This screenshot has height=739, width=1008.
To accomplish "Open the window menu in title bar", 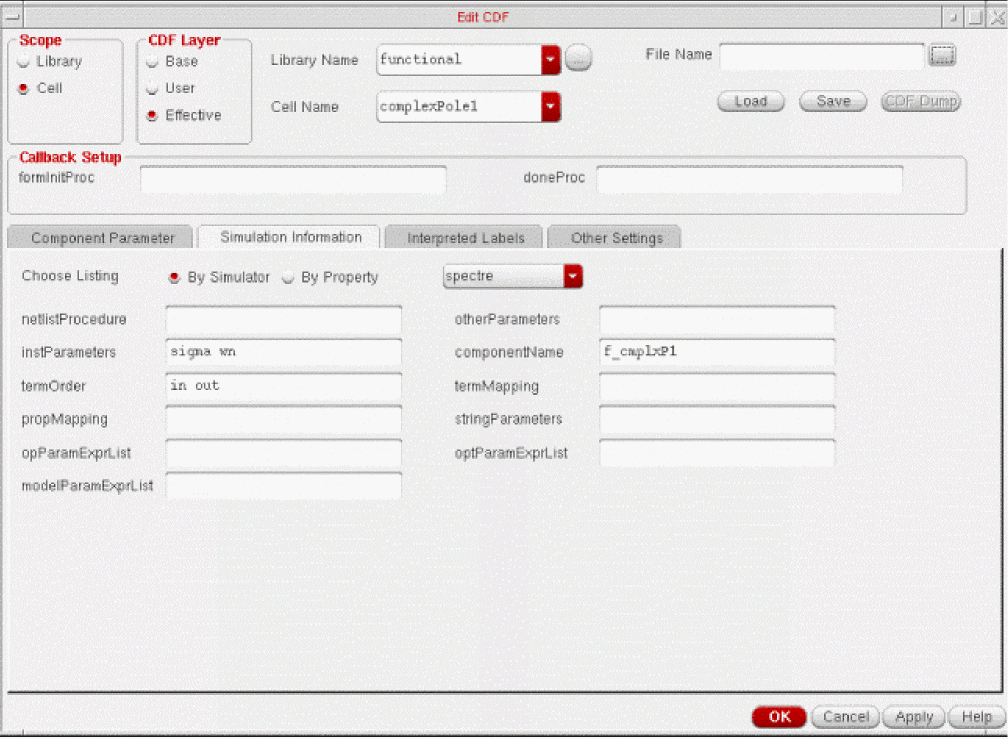I will 14,17.
